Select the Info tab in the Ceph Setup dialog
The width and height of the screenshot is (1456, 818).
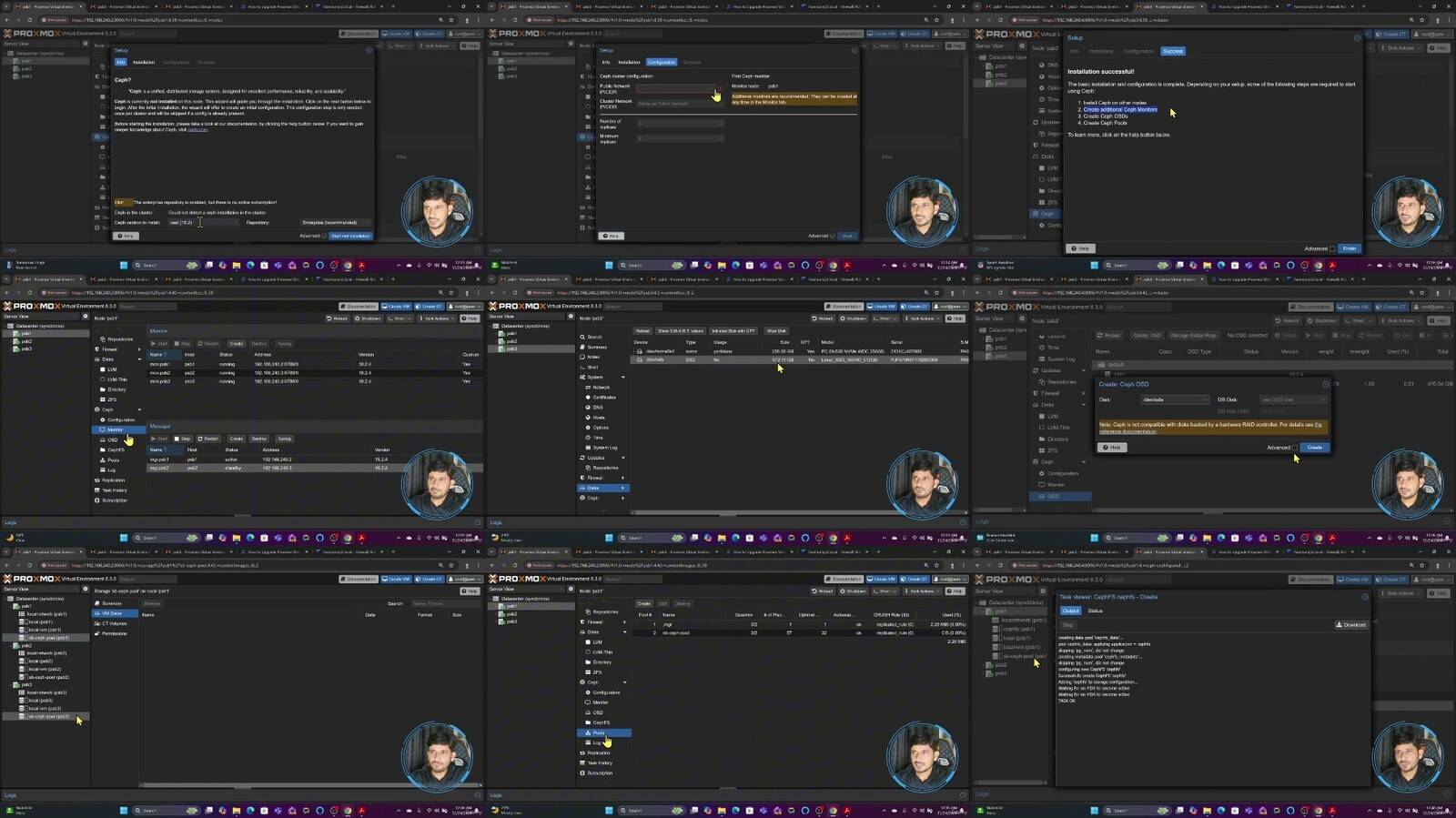coord(120,62)
